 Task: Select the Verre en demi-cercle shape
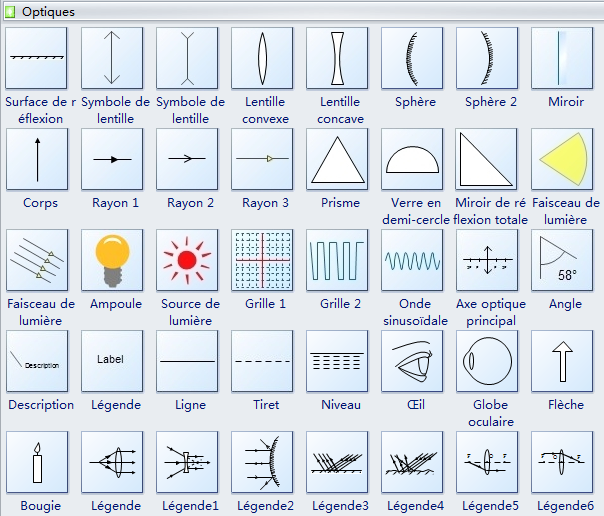[x=412, y=159]
